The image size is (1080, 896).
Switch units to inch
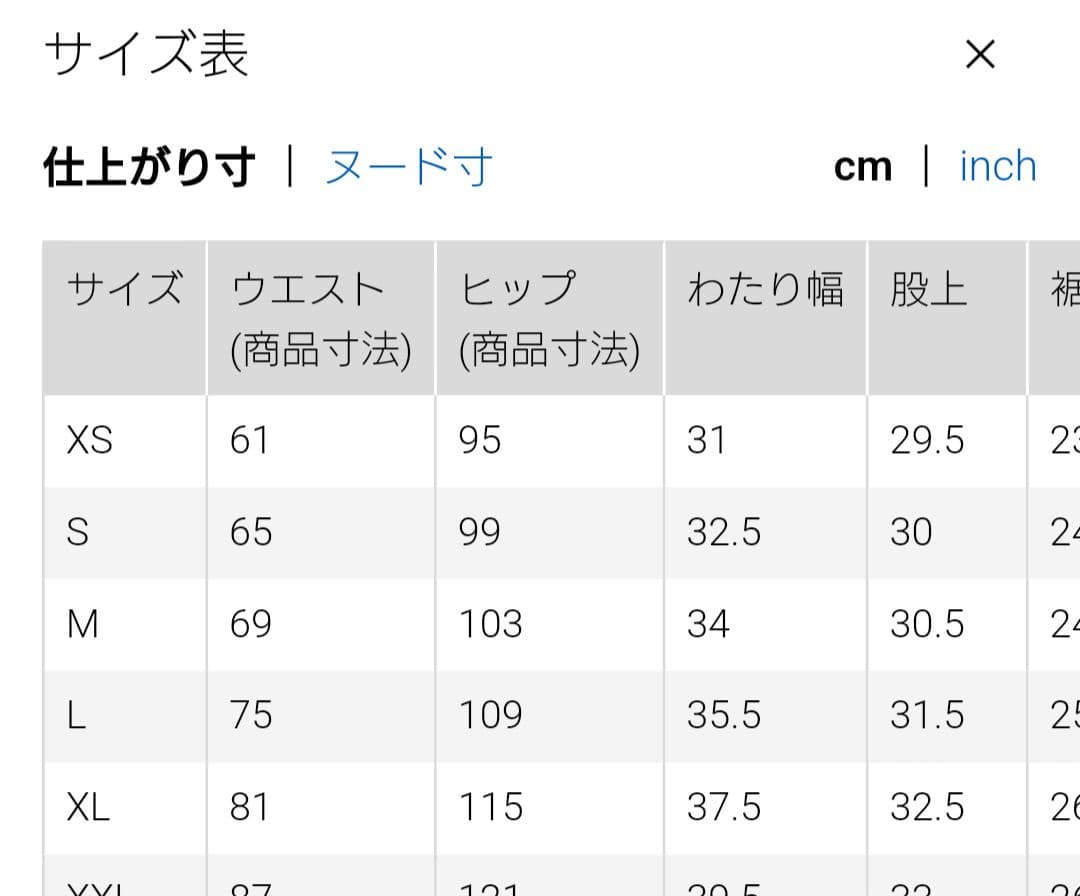(x=998, y=167)
